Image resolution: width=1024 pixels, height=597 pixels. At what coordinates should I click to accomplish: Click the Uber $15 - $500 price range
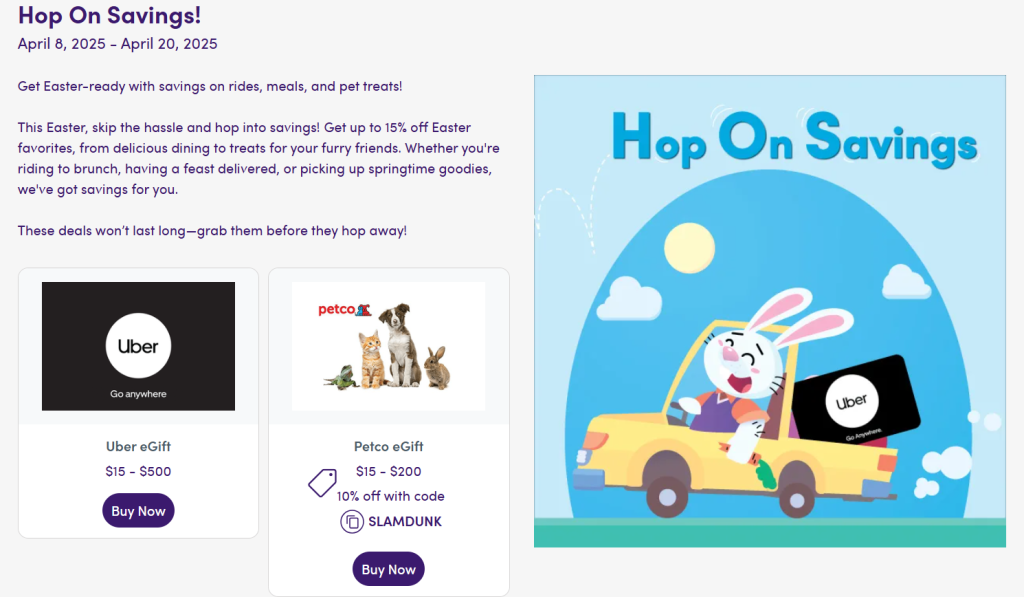(x=138, y=471)
